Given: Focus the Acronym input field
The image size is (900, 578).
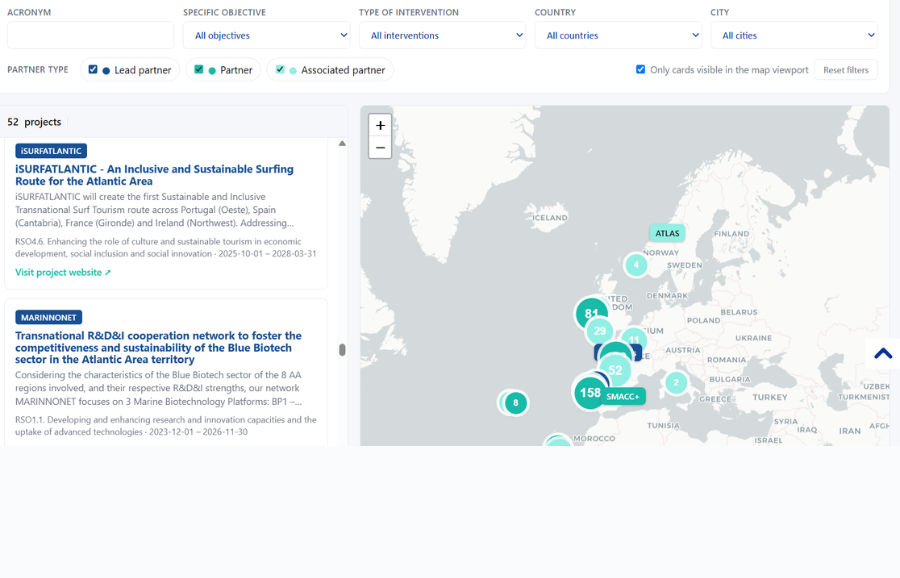Looking at the screenshot, I should (90, 35).
